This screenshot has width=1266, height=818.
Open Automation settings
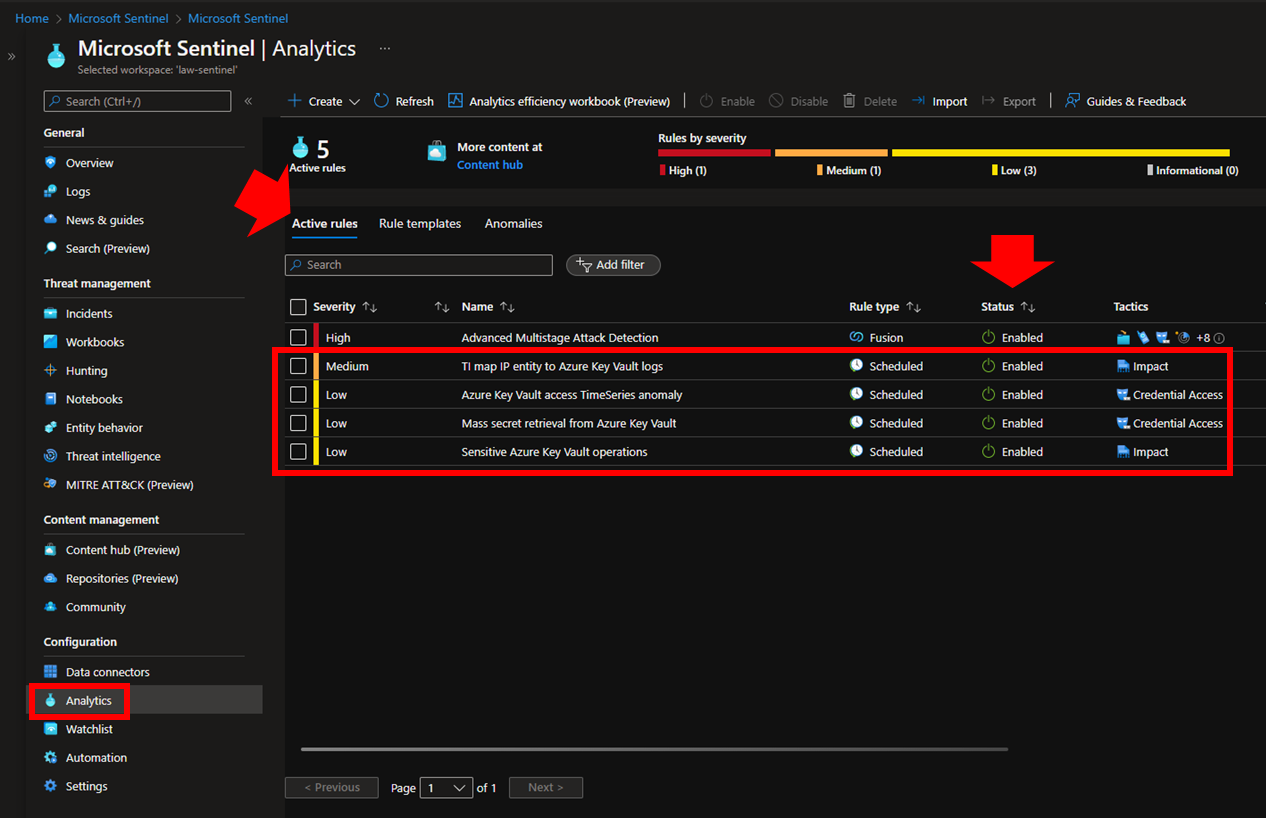96,758
